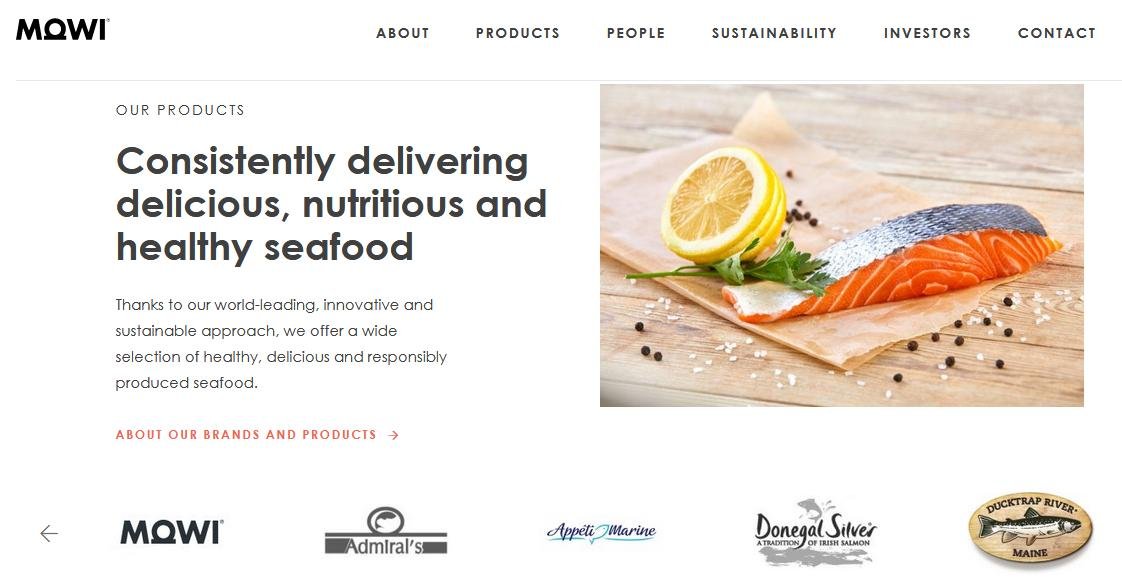This screenshot has width=1122, height=587.
Task: Open the Admiral's brand logo
Action: click(386, 531)
